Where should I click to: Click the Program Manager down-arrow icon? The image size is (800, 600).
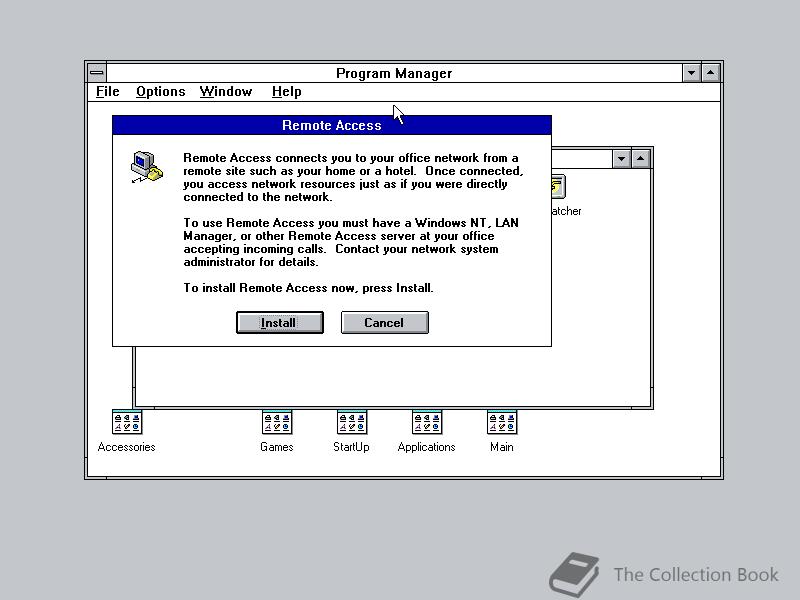[691, 72]
